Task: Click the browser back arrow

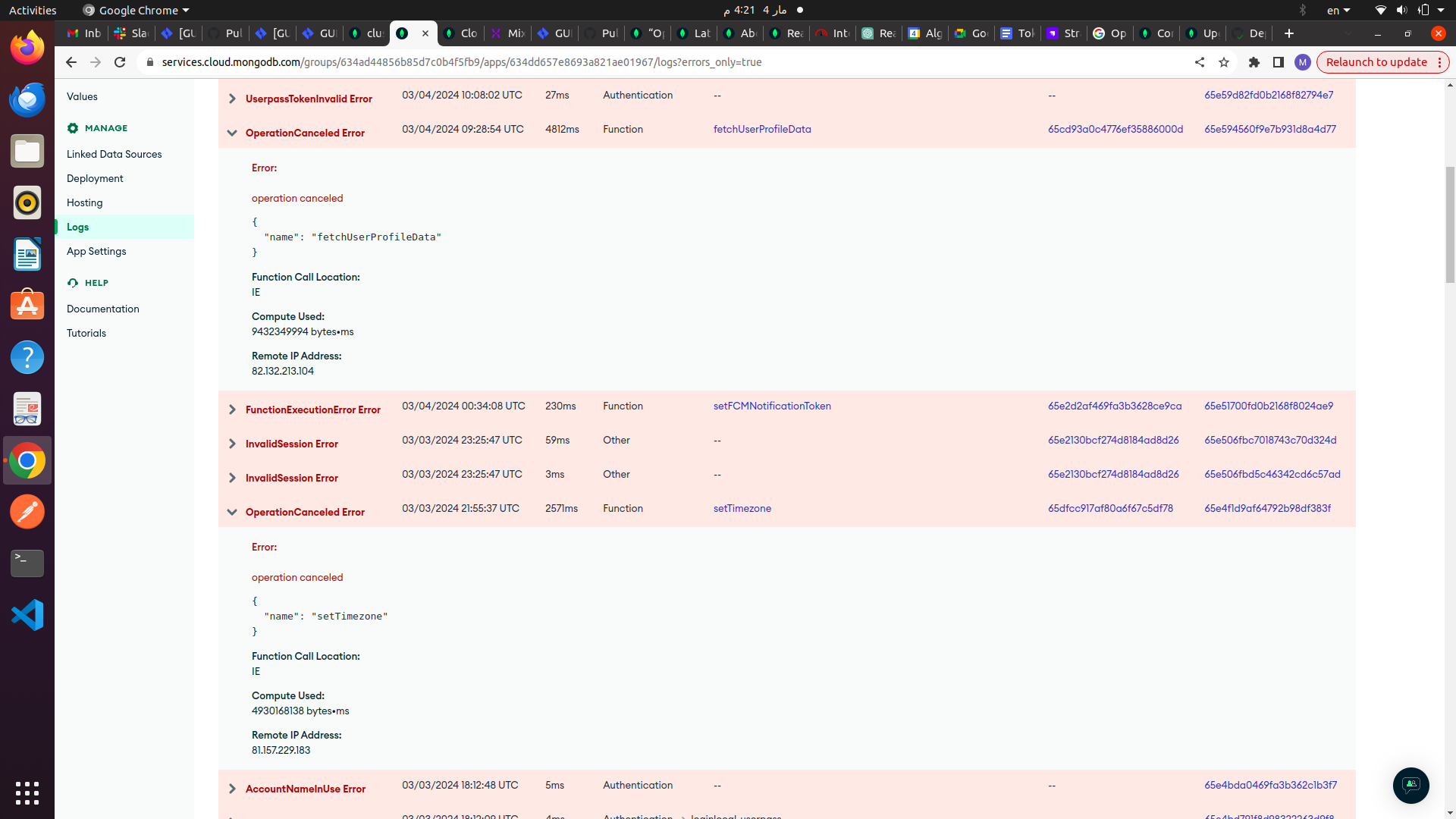Action: tap(71, 62)
